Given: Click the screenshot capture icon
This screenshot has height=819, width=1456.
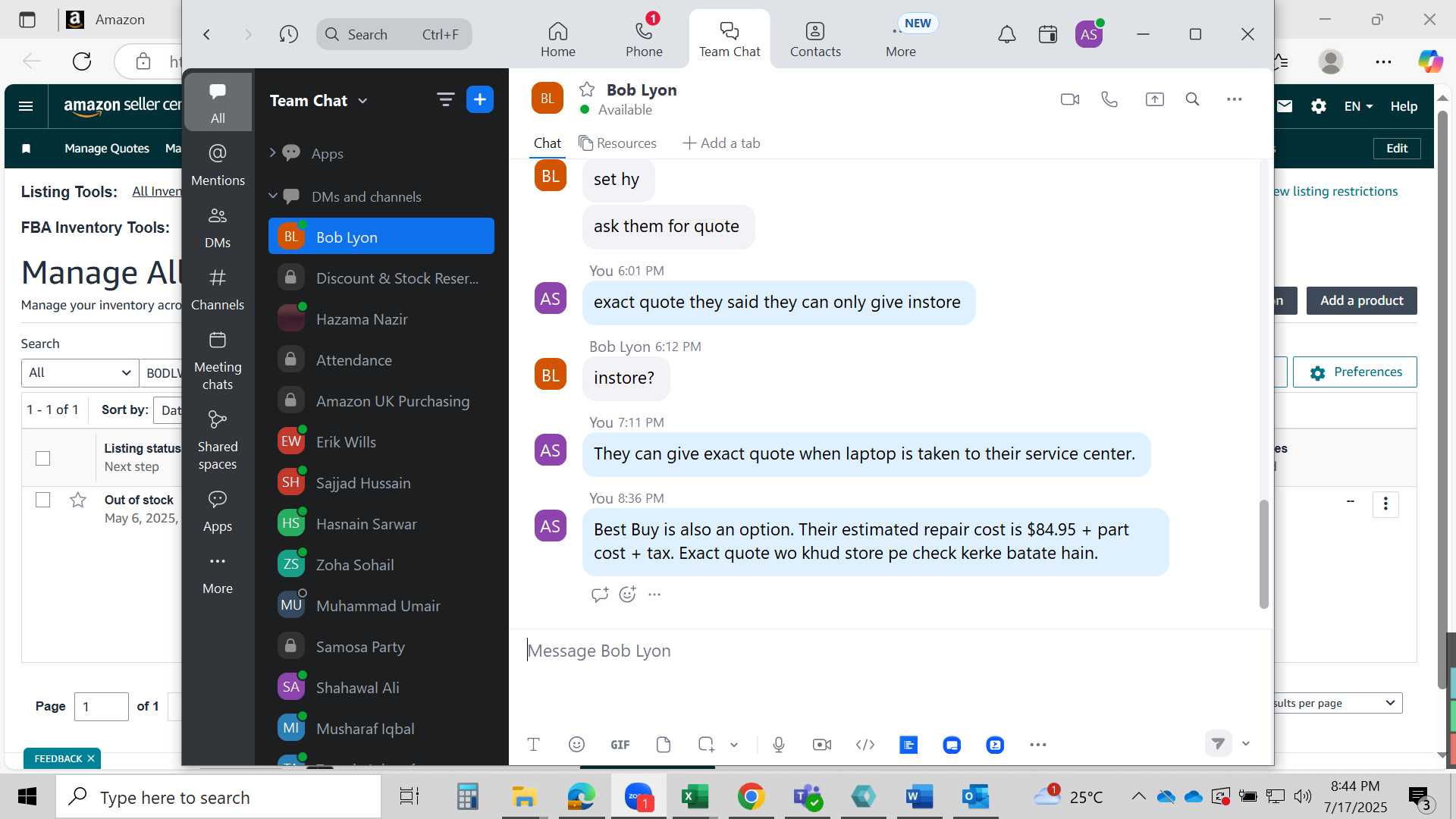Looking at the screenshot, I should (x=706, y=745).
